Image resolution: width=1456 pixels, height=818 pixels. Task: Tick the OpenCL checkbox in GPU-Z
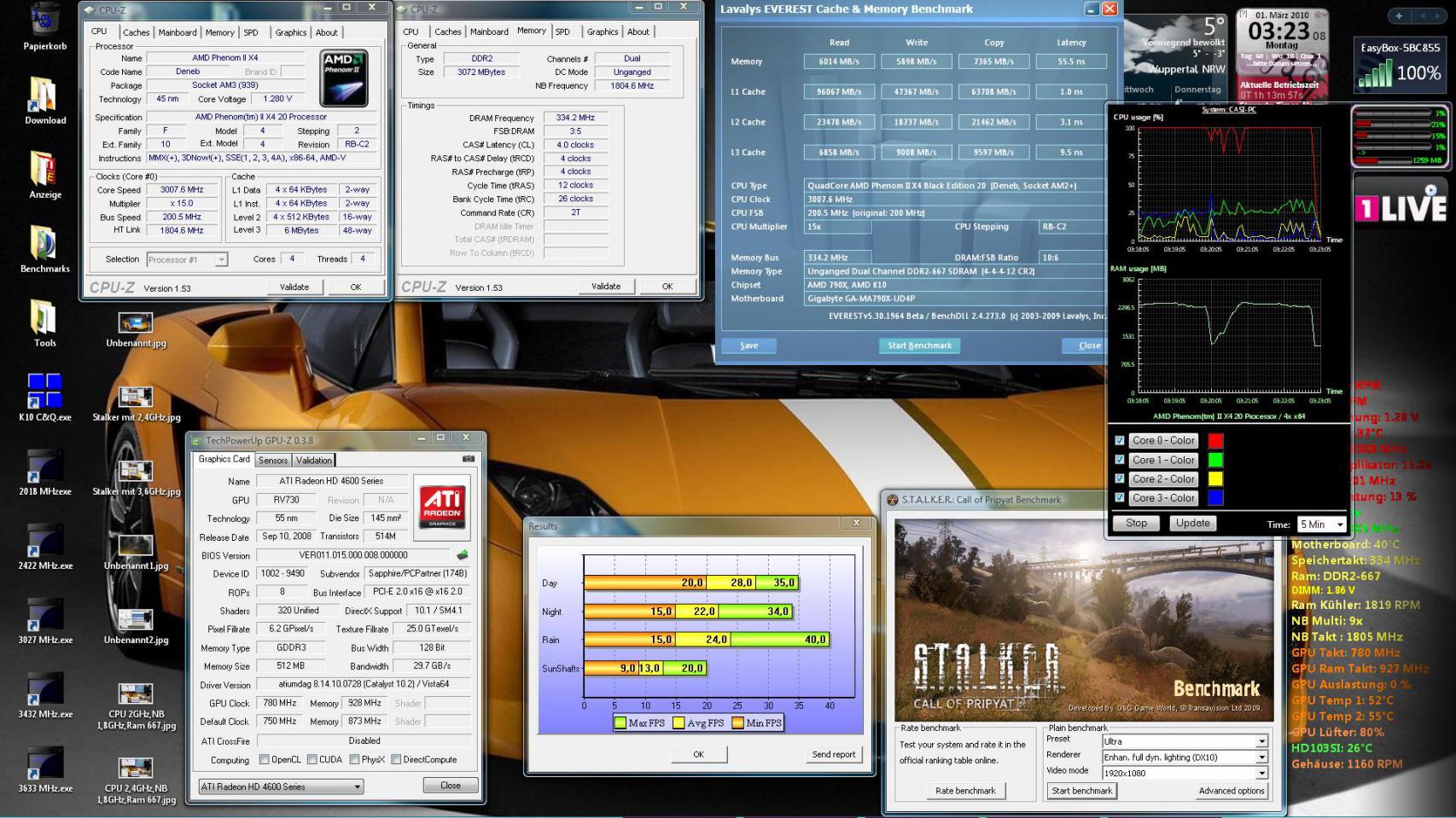[265, 759]
